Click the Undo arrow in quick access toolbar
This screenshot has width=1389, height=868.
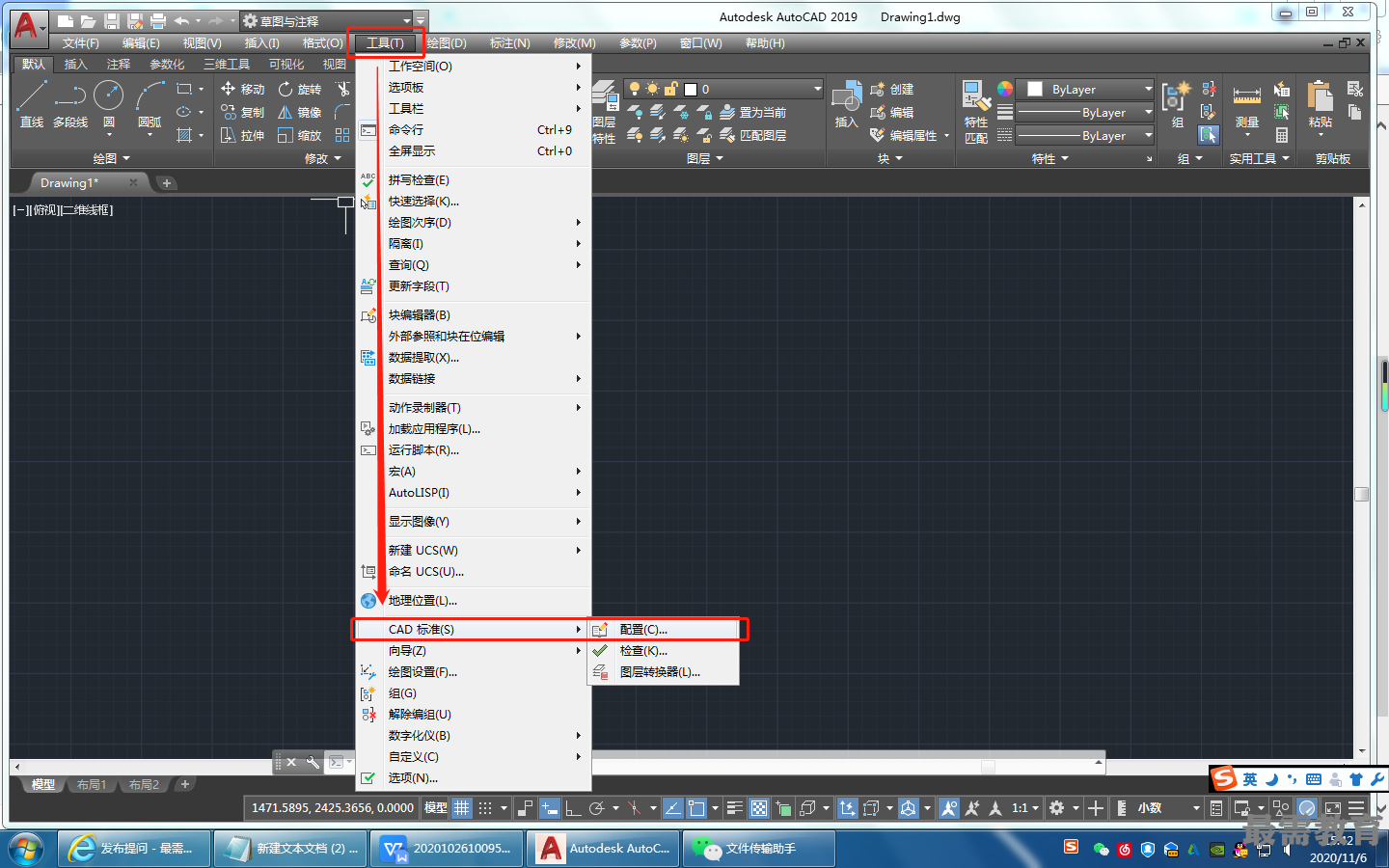tap(181, 21)
